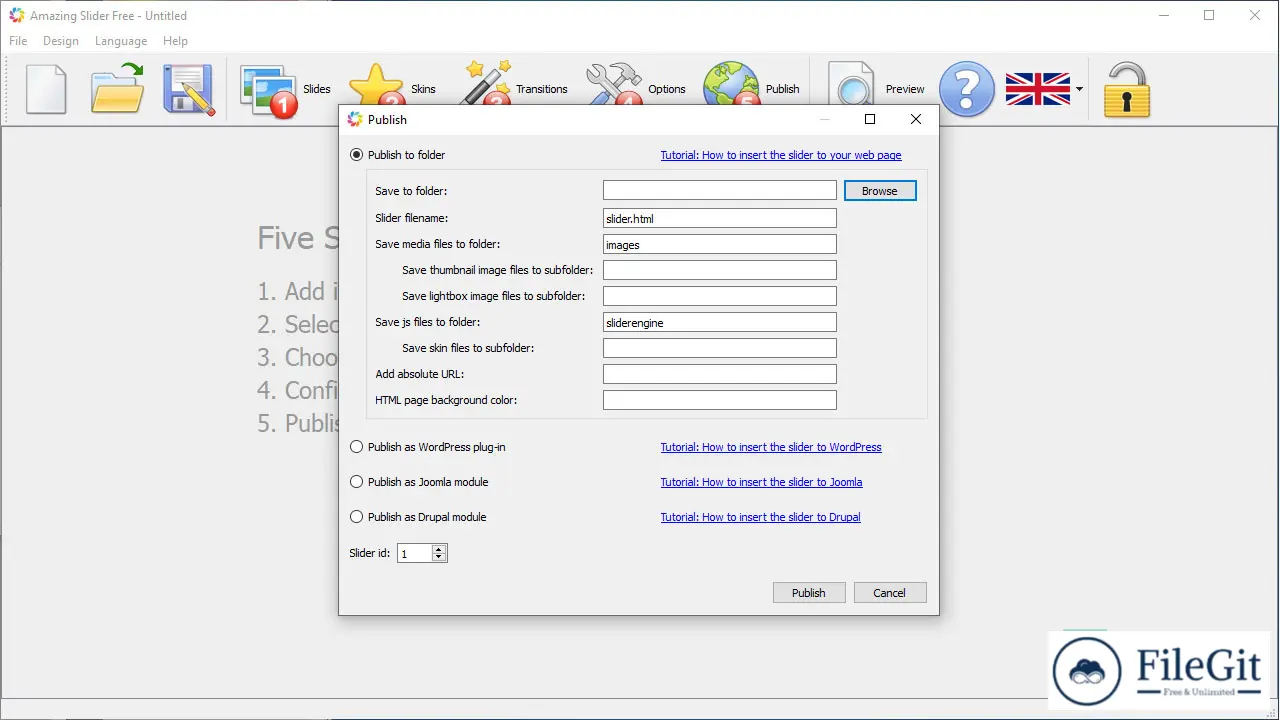
Task: Open tutorial link for web page insertion
Action: coord(781,155)
